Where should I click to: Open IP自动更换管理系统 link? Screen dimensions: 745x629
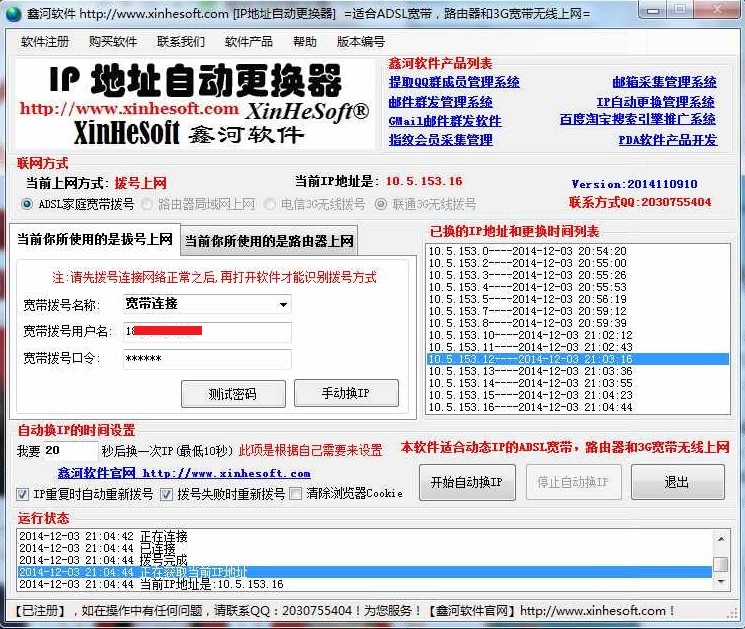[656, 102]
